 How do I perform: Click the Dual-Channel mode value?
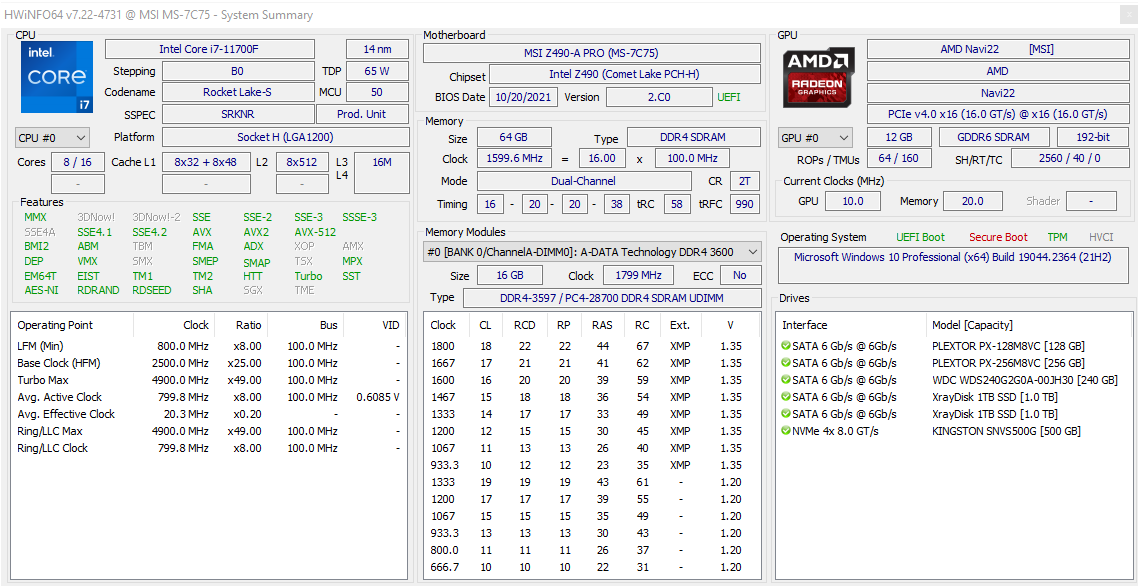click(584, 181)
